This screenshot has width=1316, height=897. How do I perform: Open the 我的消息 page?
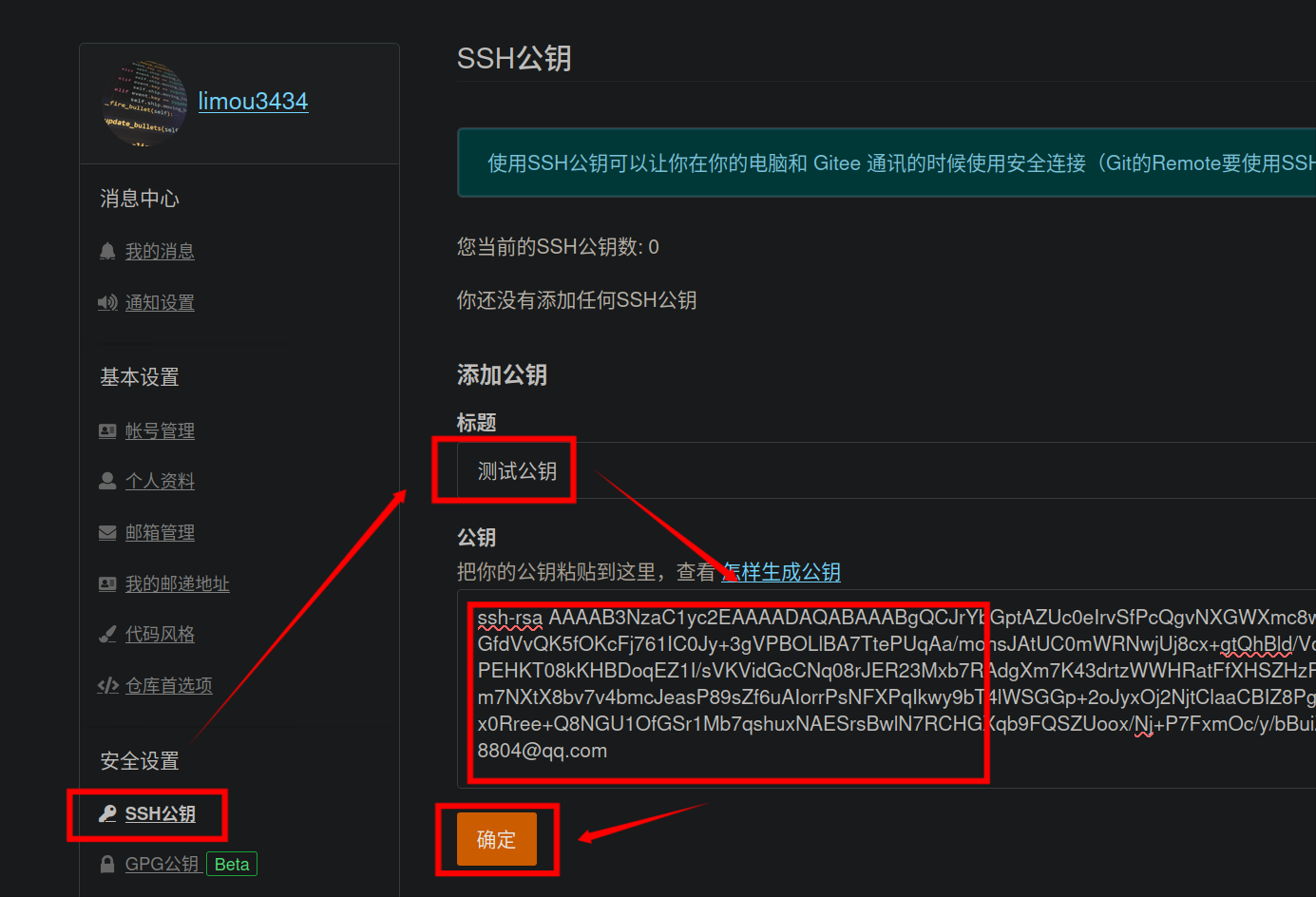pos(160,251)
